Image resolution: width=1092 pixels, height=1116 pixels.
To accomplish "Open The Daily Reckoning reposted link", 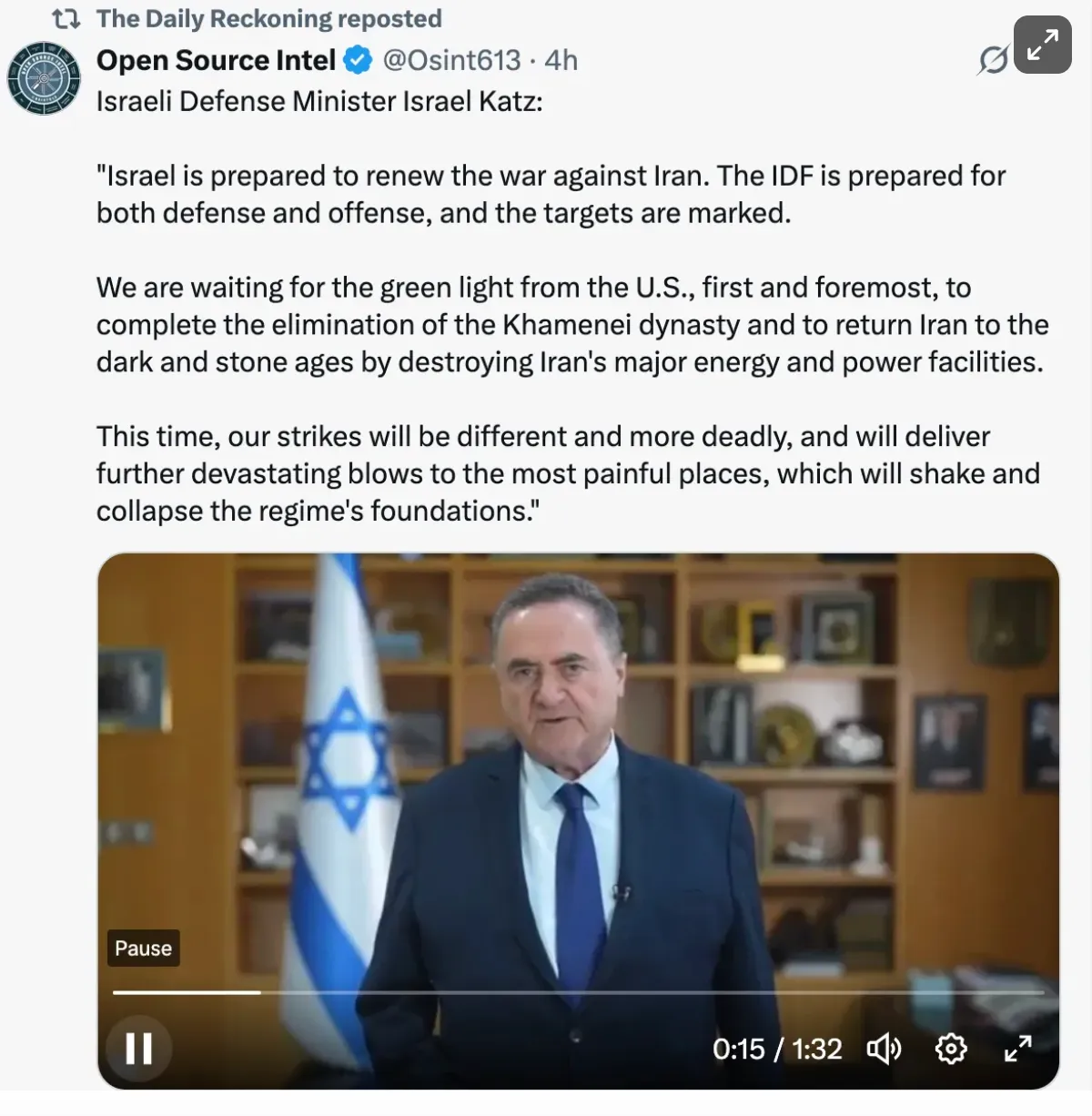I will click(x=268, y=18).
